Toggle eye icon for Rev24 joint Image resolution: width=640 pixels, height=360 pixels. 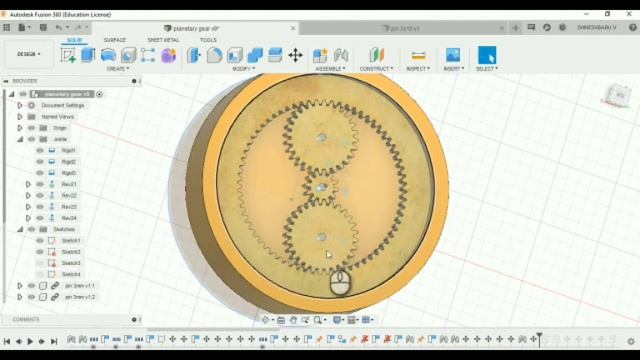pos(40,218)
